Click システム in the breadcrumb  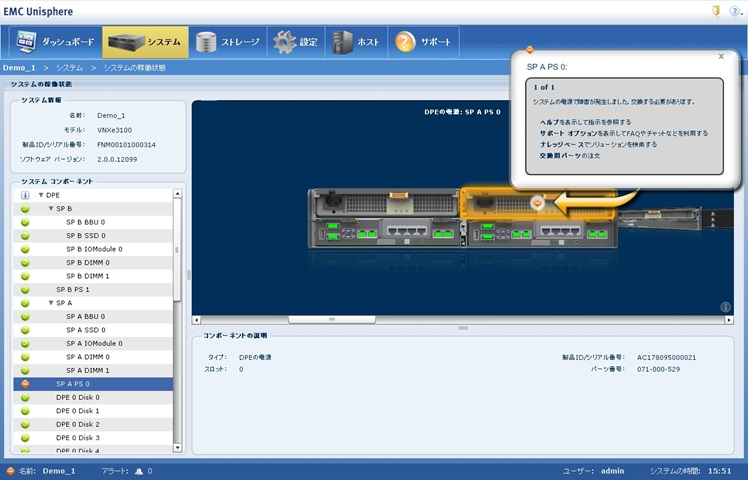pyautogui.click(x=70, y=68)
